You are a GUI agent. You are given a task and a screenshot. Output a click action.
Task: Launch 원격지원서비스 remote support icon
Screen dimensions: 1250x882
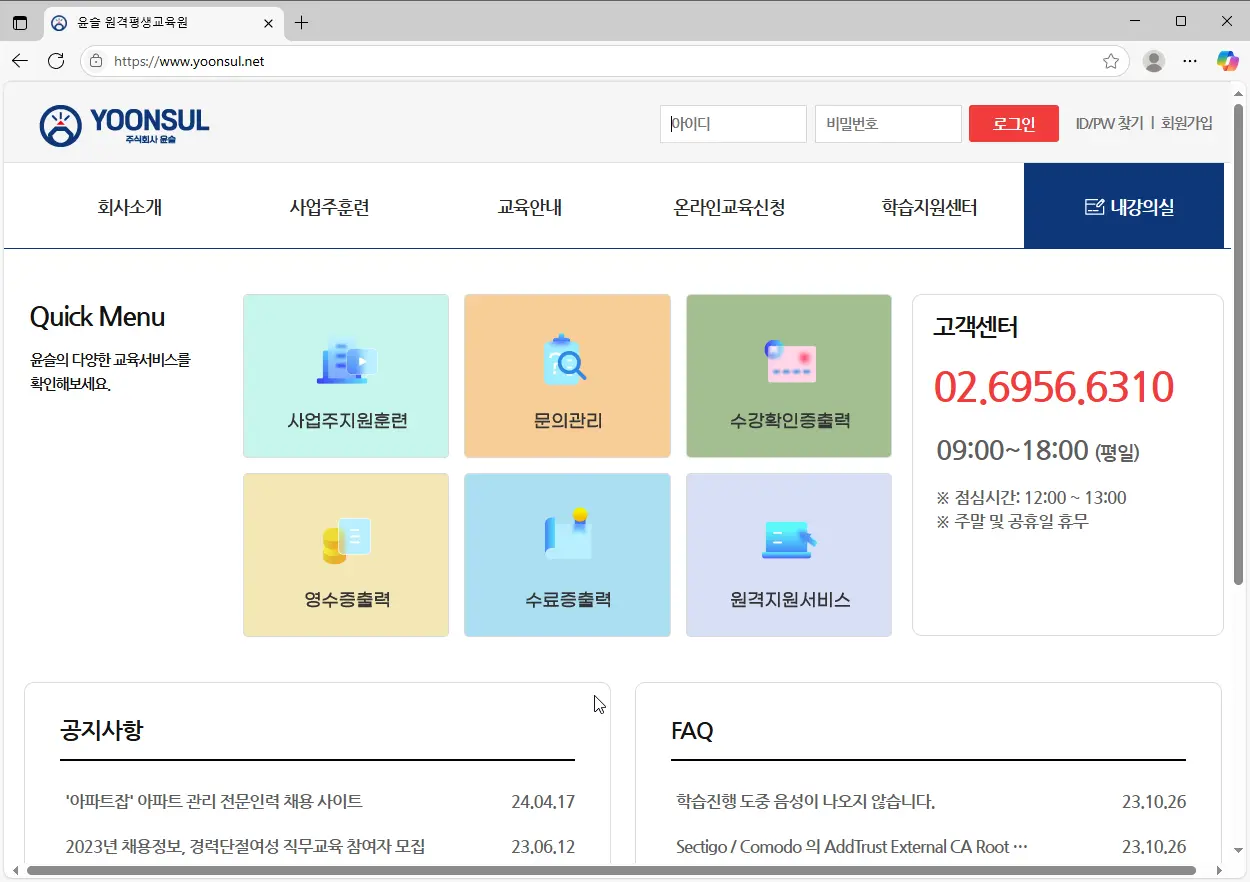coord(788,554)
